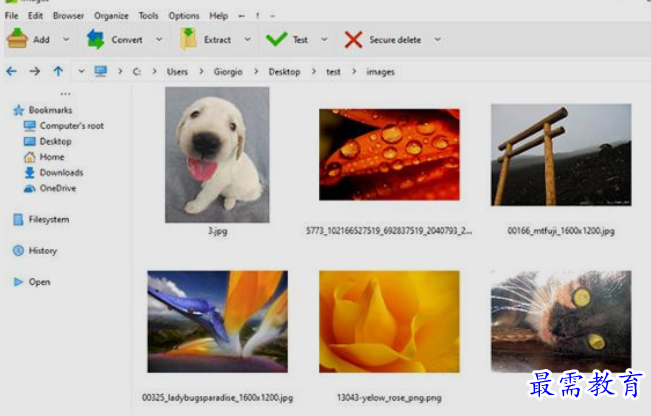Click the Convert arrows icon
The image size is (651, 416).
pyautogui.click(x=95, y=39)
